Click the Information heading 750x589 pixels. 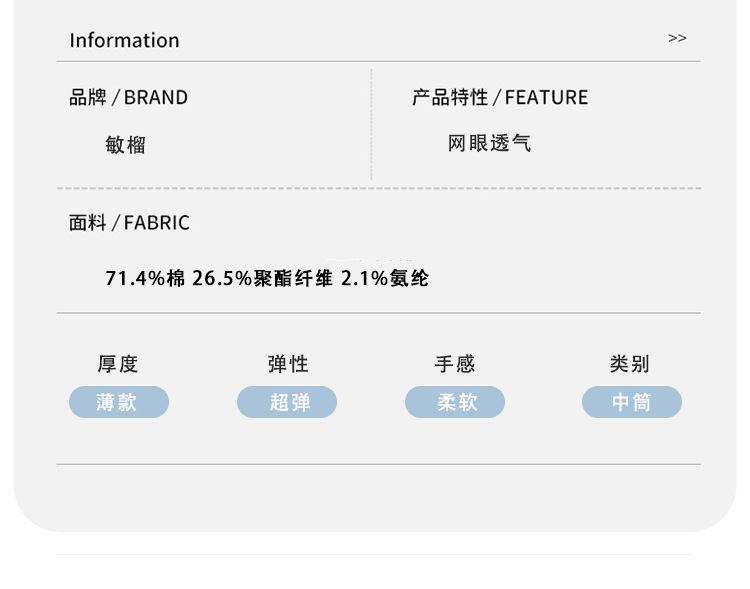(x=124, y=41)
